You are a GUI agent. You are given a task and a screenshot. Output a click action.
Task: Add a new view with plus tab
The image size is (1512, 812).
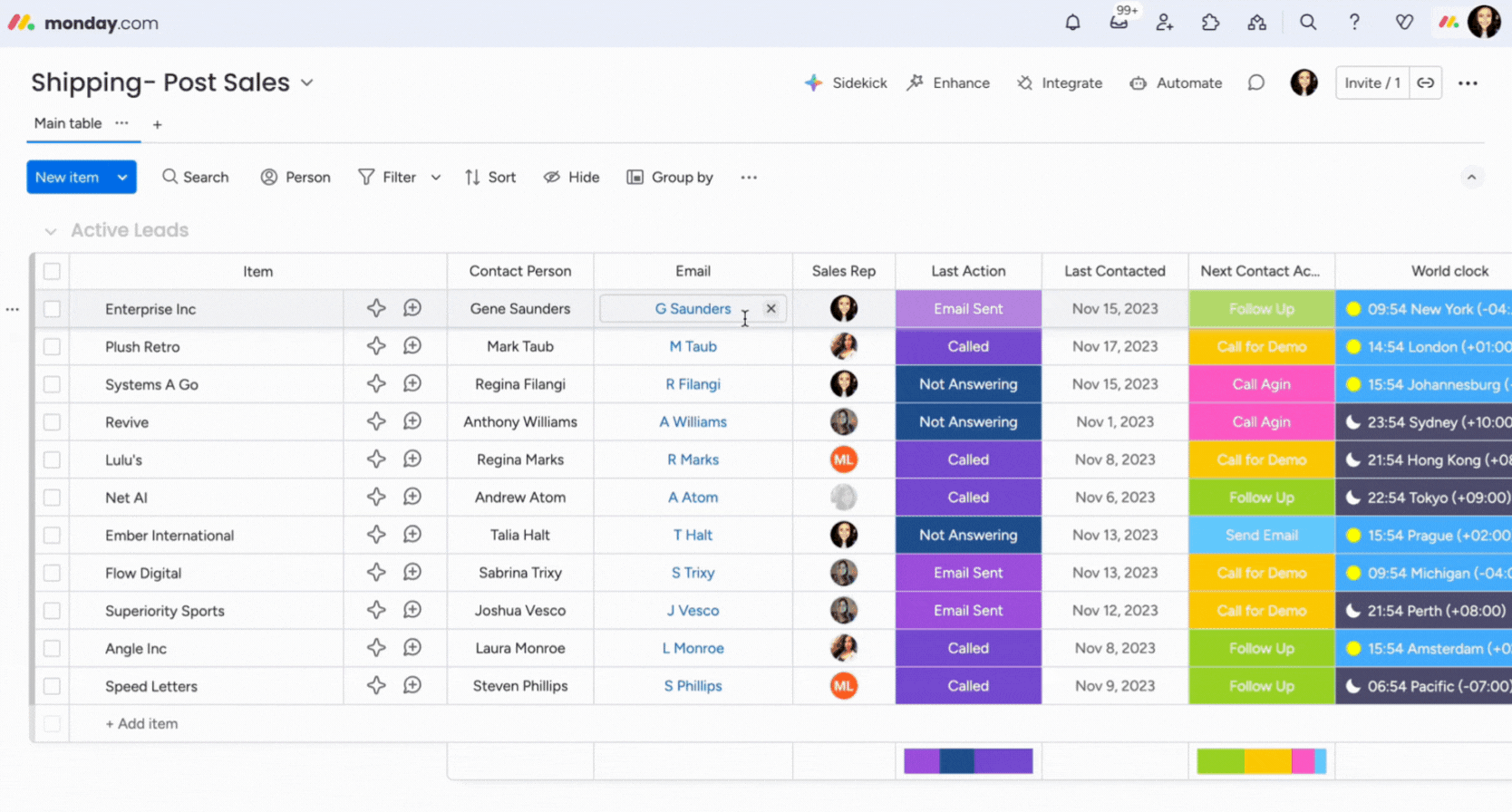pos(157,124)
